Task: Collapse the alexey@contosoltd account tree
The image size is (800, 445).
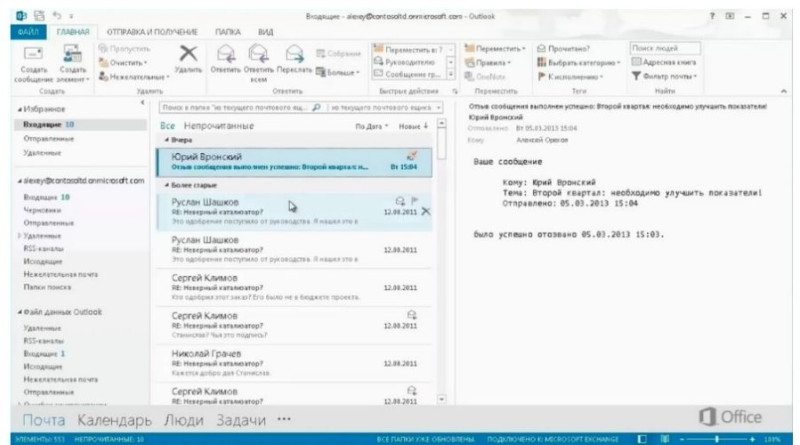Action: click(19, 181)
